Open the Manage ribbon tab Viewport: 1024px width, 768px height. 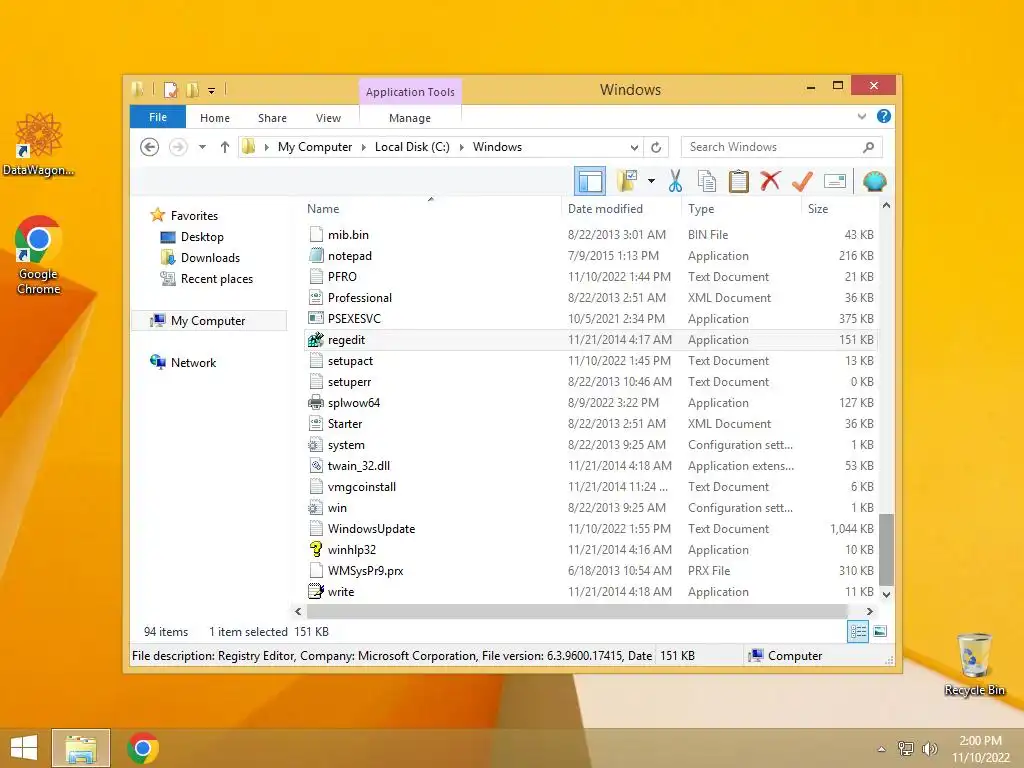click(x=409, y=118)
